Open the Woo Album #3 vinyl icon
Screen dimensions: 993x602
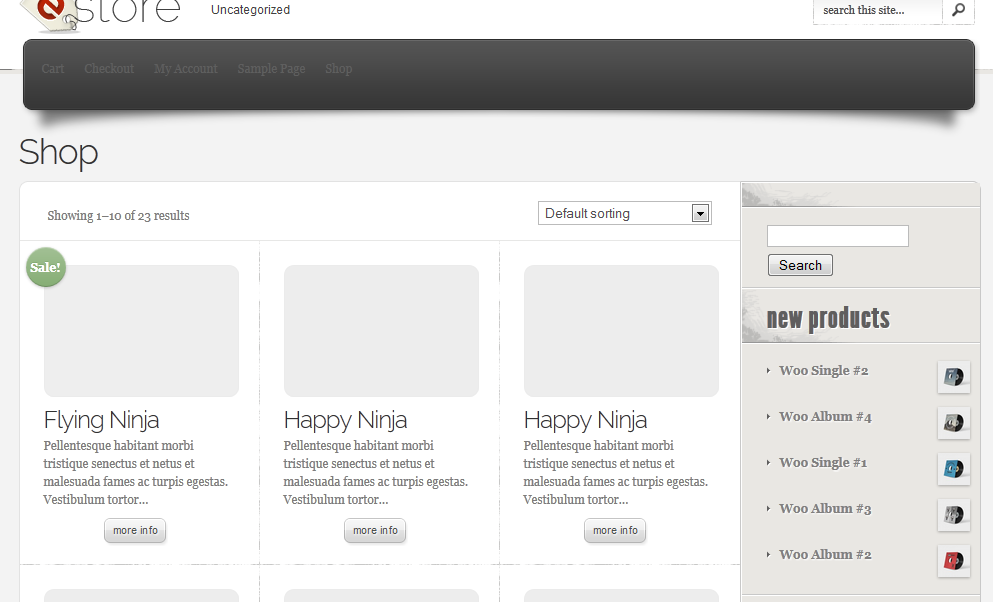953,515
